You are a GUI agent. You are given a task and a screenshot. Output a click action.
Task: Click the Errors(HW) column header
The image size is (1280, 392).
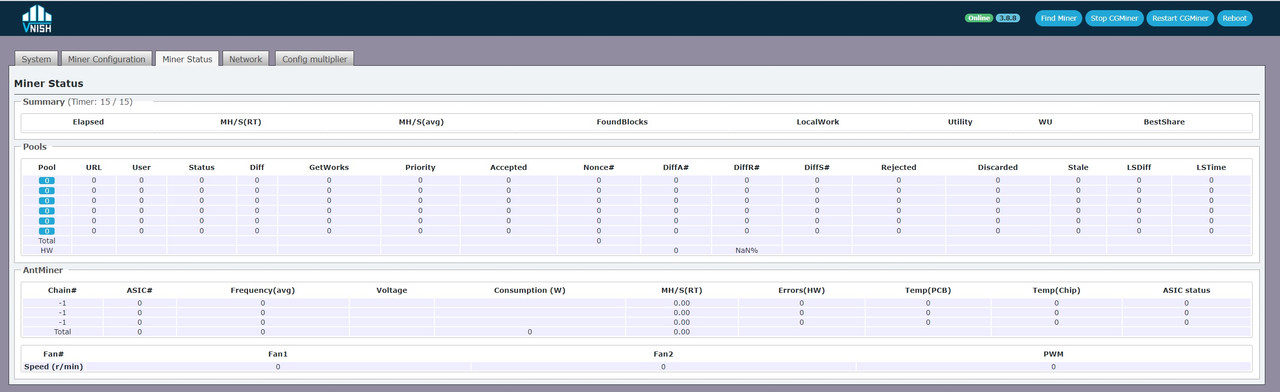click(x=801, y=290)
